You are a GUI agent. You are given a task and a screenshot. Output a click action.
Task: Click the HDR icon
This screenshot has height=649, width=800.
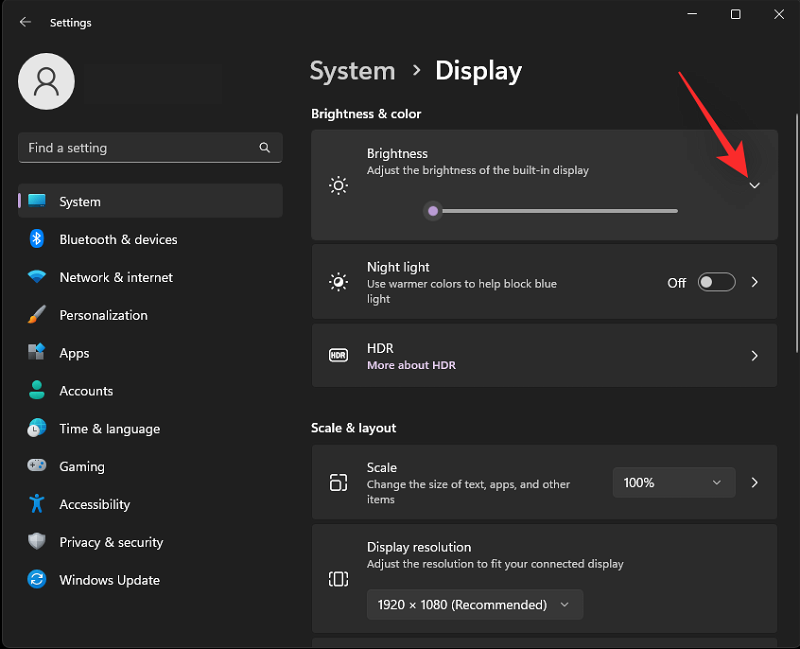tap(338, 355)
